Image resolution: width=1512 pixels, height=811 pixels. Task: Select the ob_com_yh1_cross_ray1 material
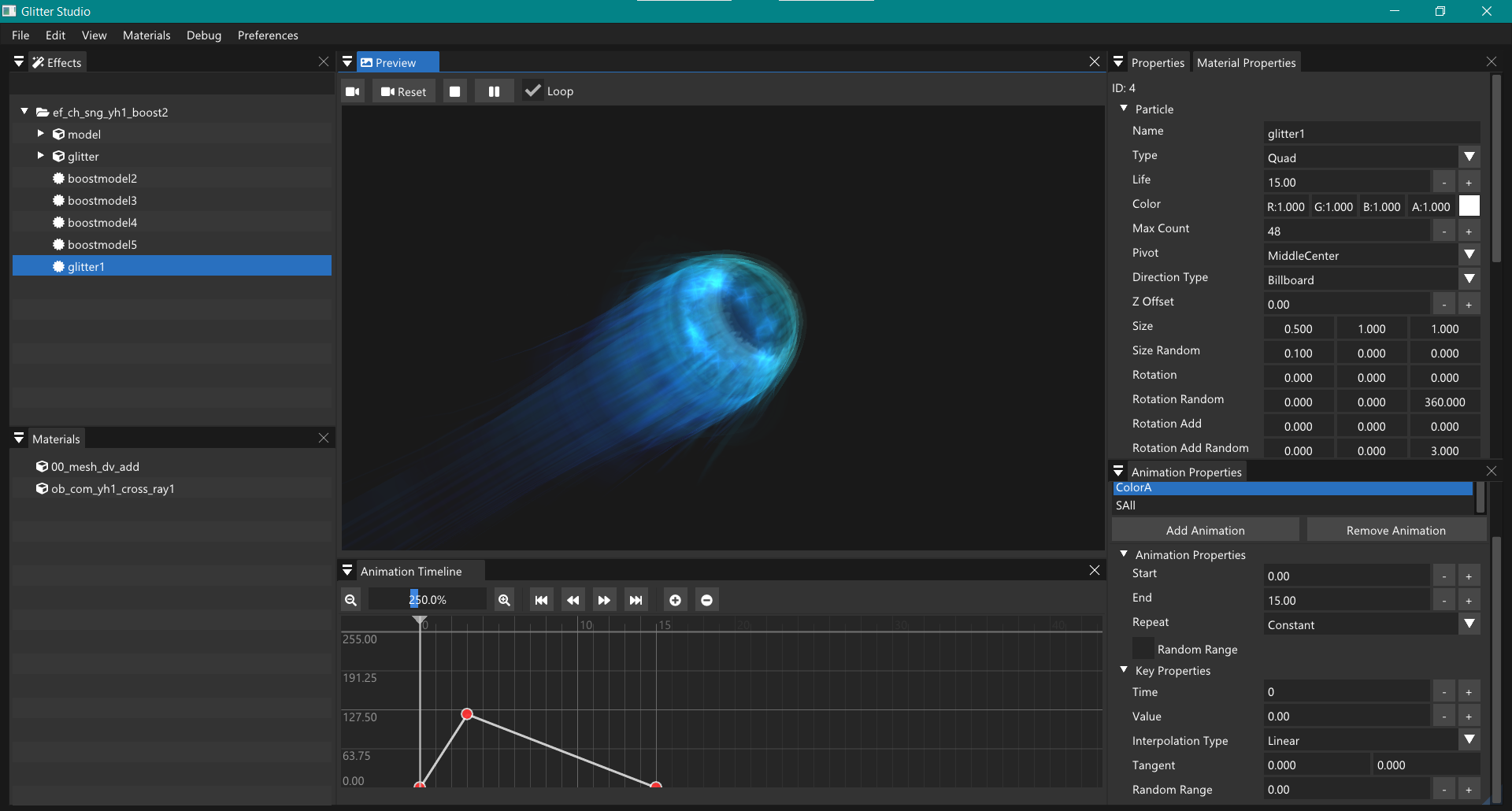[x=172, y=489]
